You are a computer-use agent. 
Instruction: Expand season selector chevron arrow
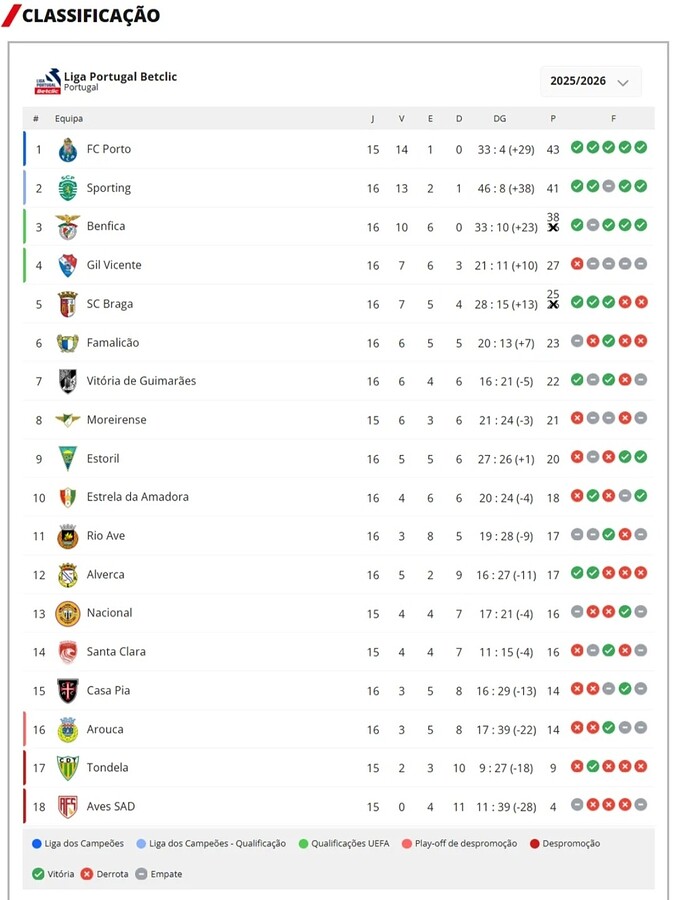tap(623, 82)
